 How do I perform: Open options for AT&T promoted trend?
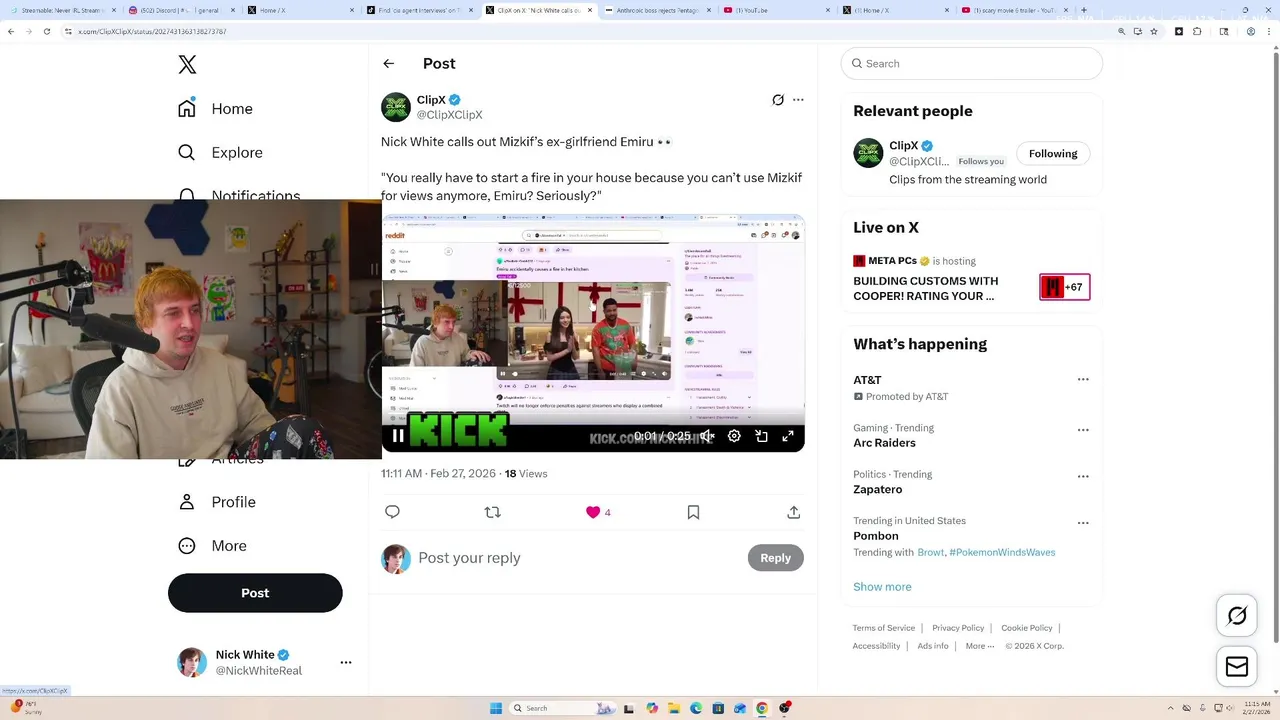(1083, 380)
